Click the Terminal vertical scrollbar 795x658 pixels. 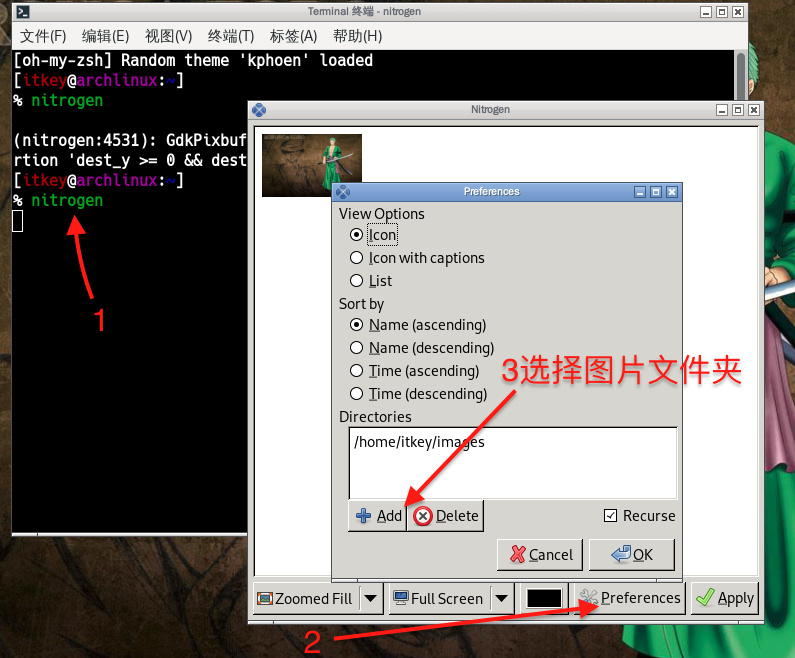pos(741,76)
